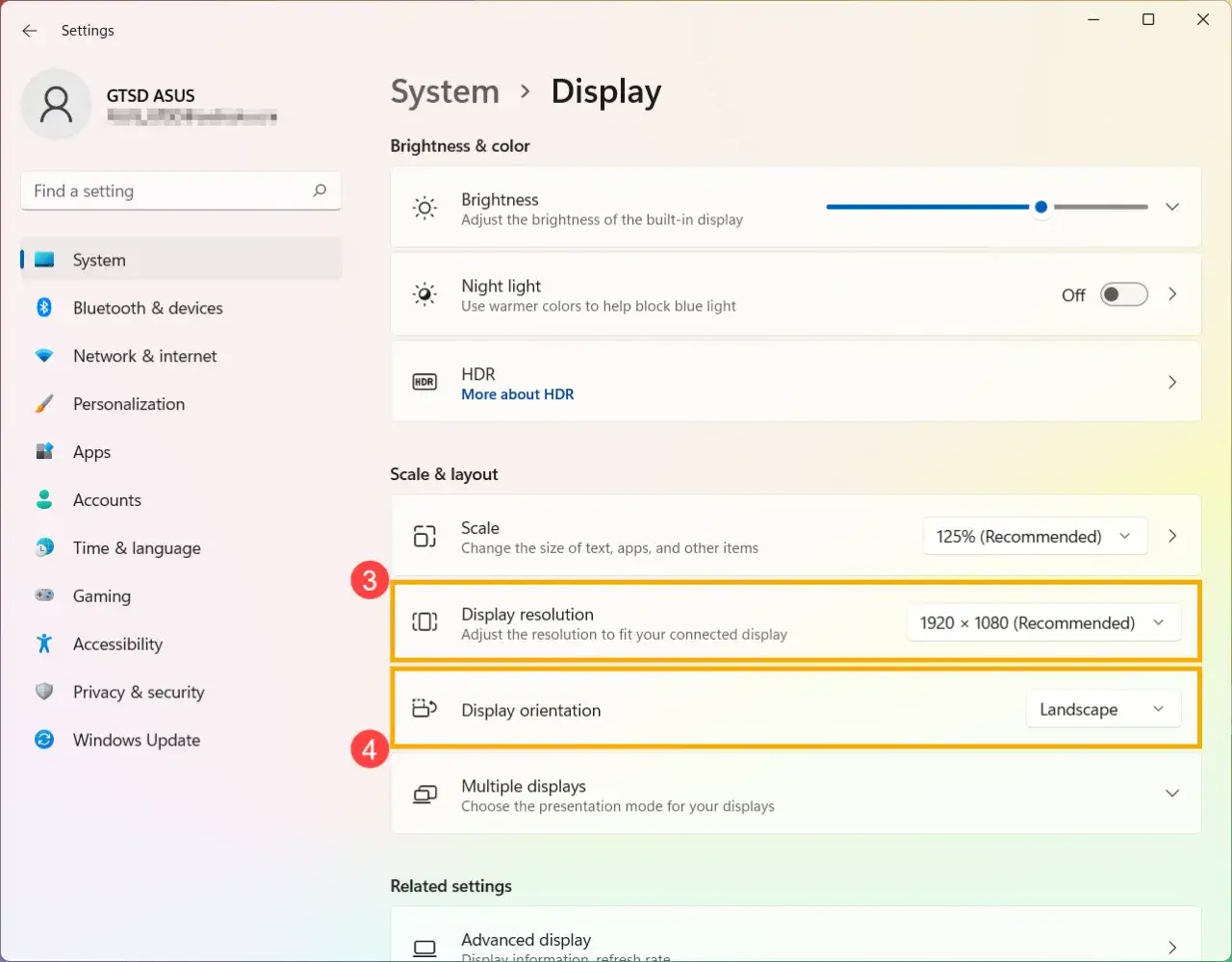Click the Display heading in breadcrumb
This screenshot has width=1232, height=962.
click(x=606, y=91)
